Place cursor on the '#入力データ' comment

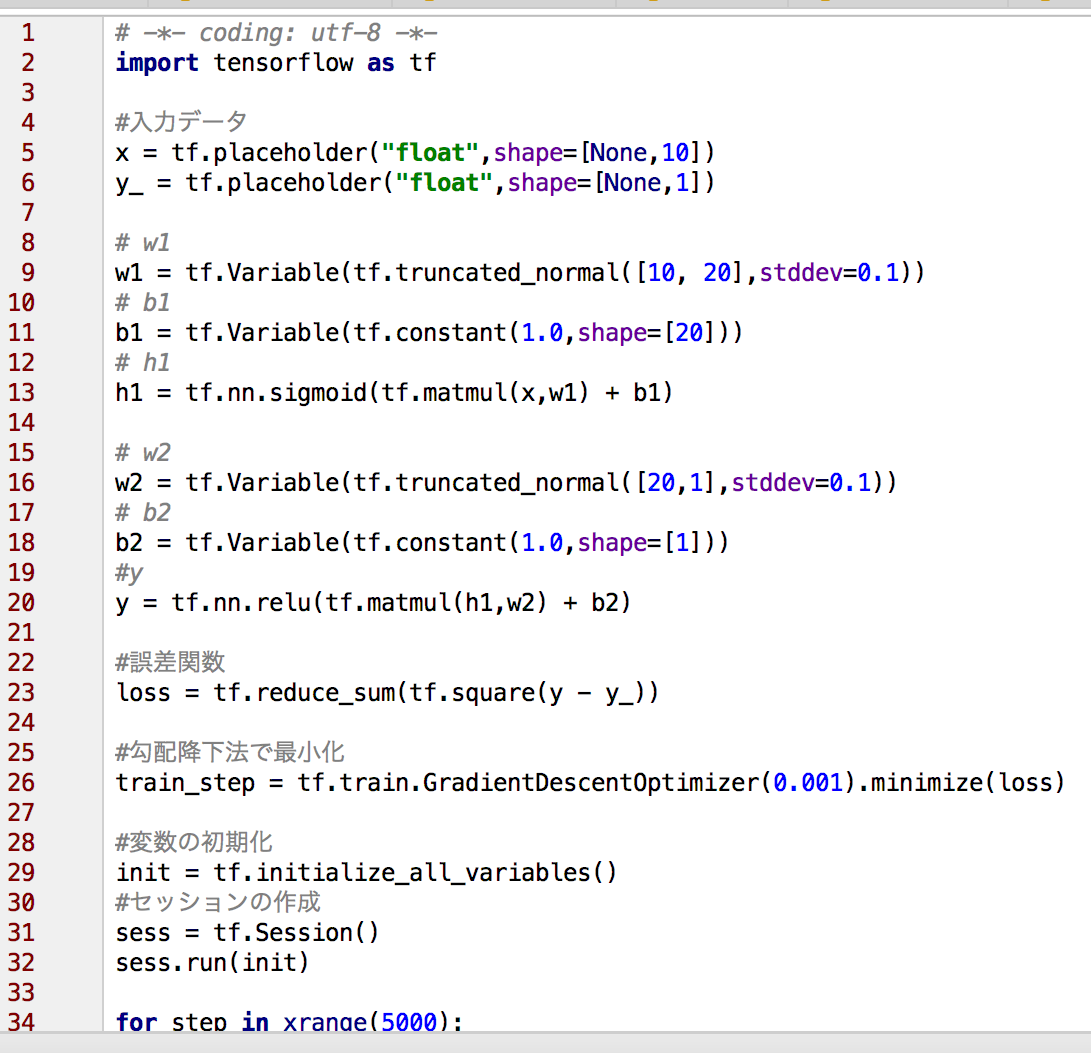181,122
